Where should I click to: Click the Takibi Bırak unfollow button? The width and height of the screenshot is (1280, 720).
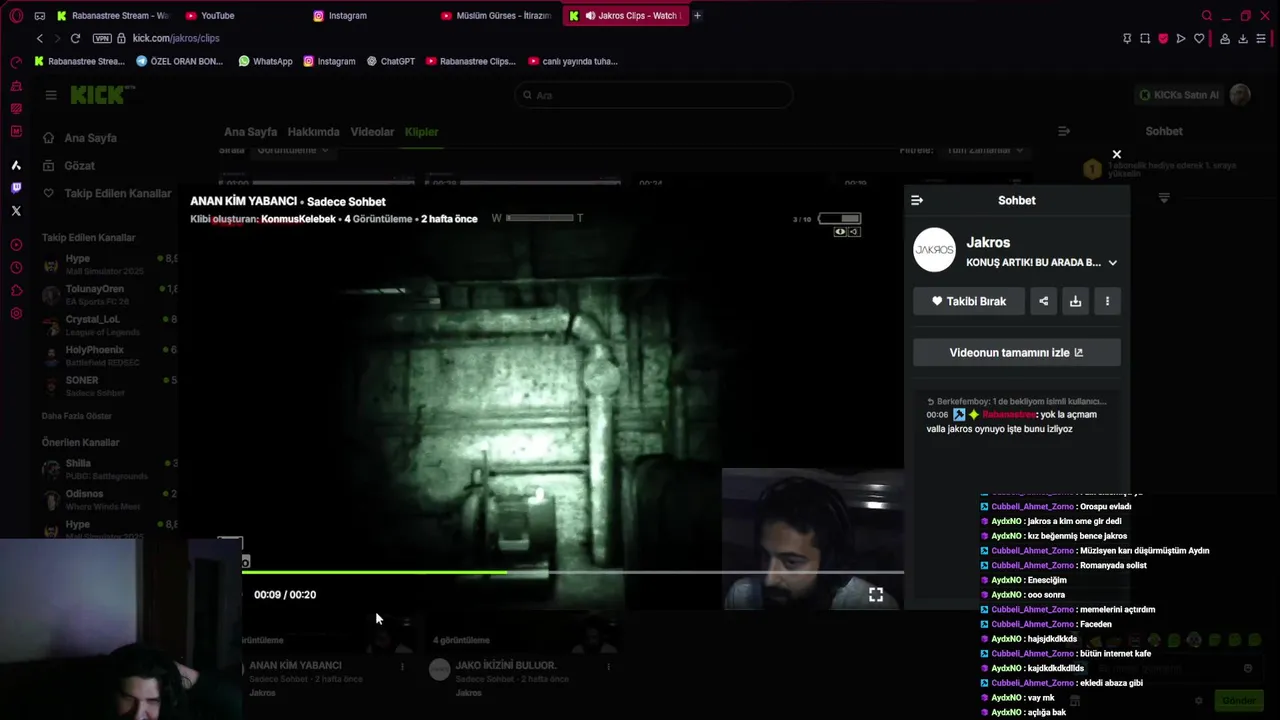969,301
